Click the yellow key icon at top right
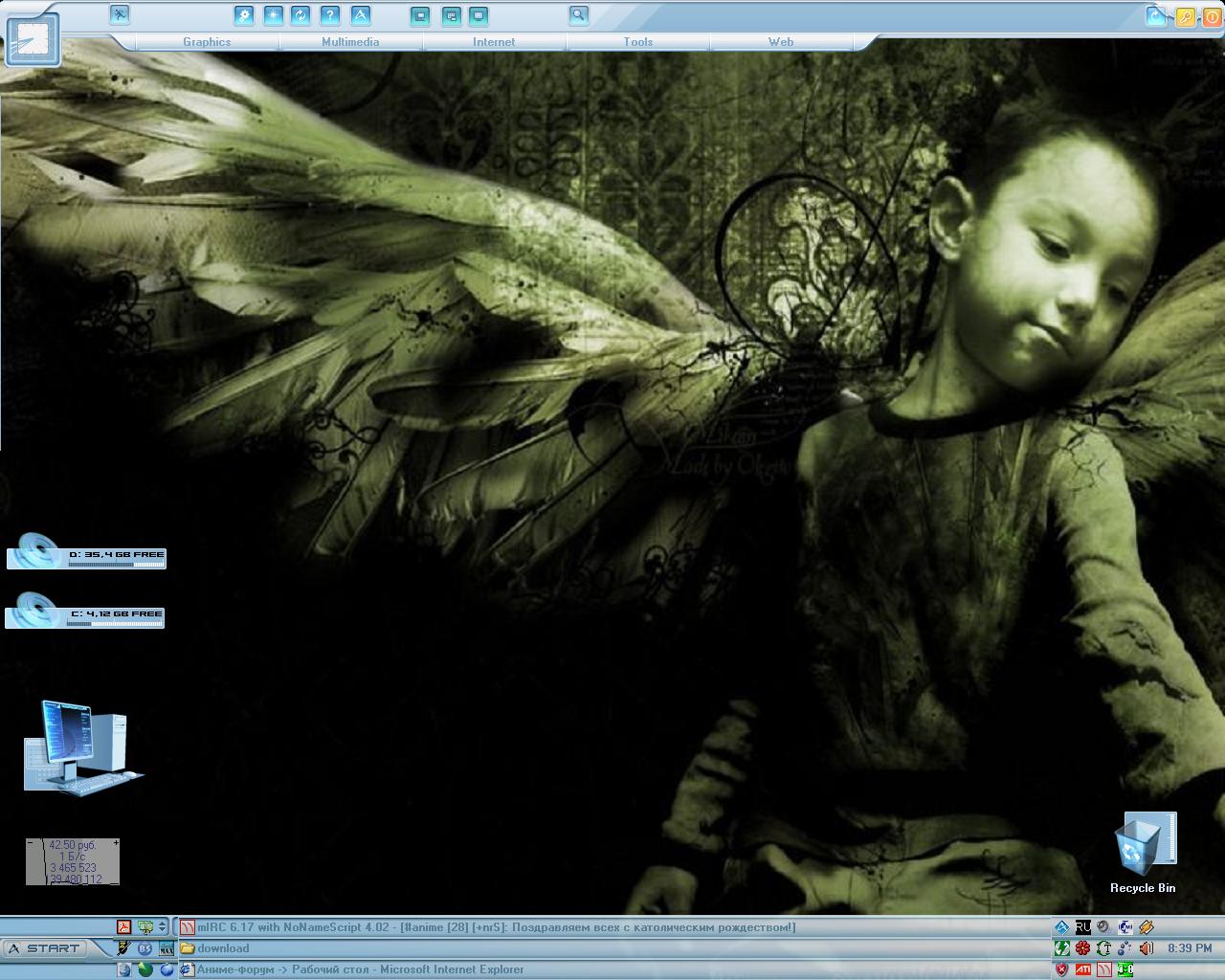Image resolution: width=1225 pixels, height=980 pixels. coord(1185,17)
